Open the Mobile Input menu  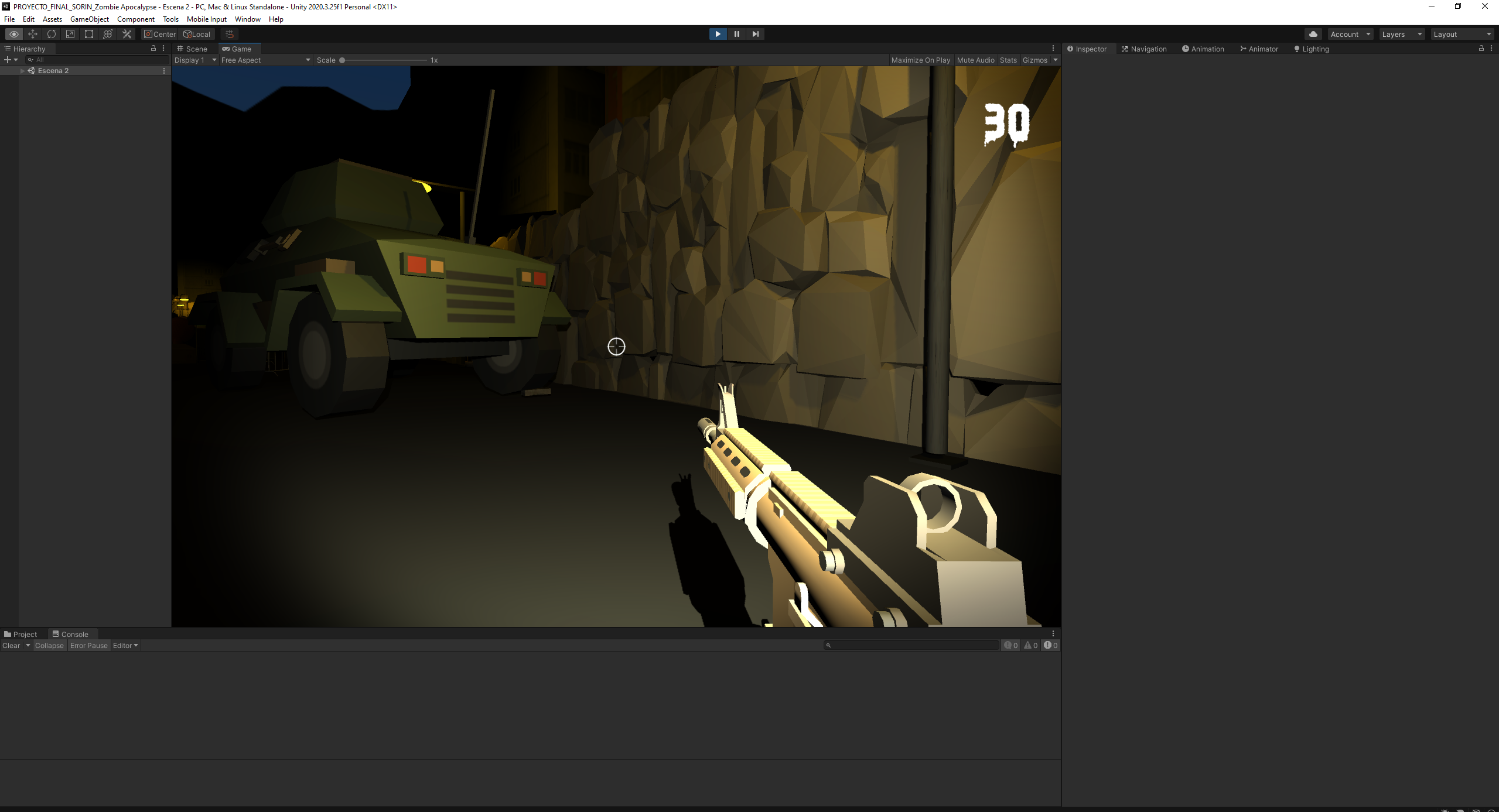[x=207, y=19]
